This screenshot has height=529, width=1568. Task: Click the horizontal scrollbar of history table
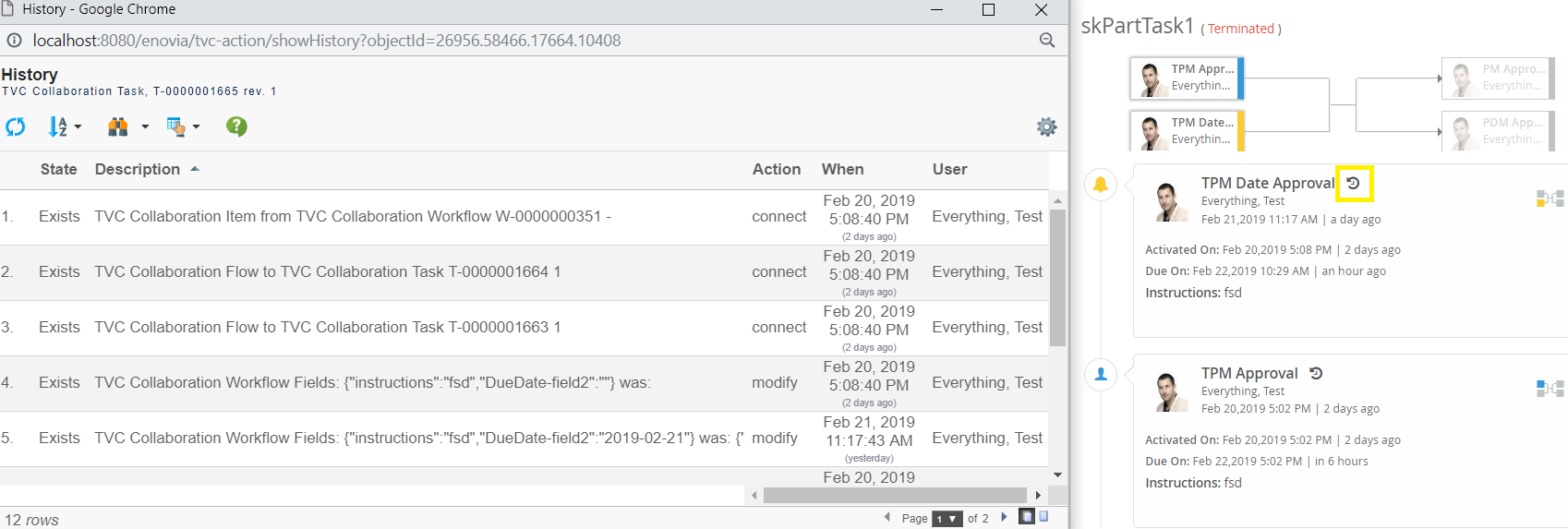pyautogui.click(x=894, y=496)
